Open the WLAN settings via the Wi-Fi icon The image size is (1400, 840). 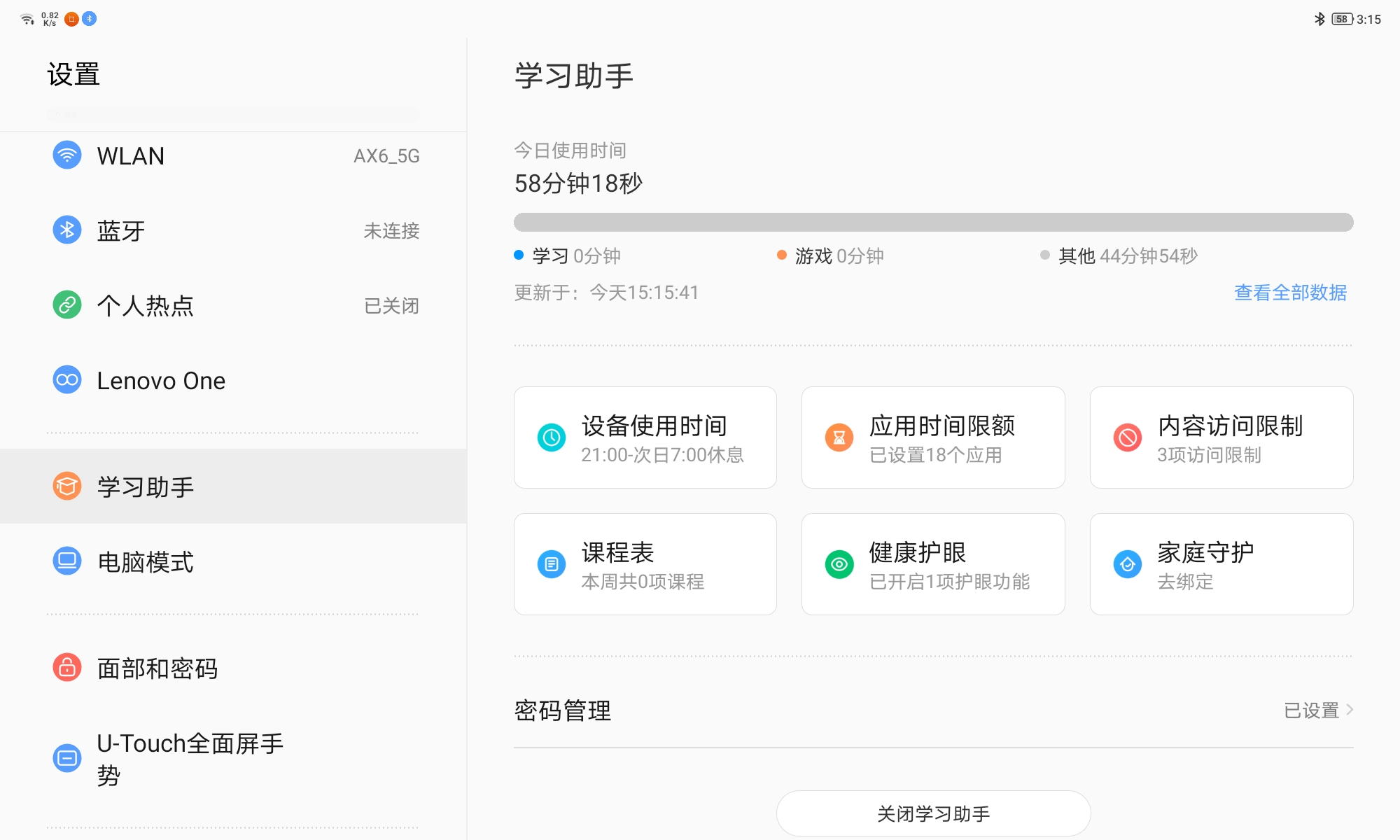66,155
